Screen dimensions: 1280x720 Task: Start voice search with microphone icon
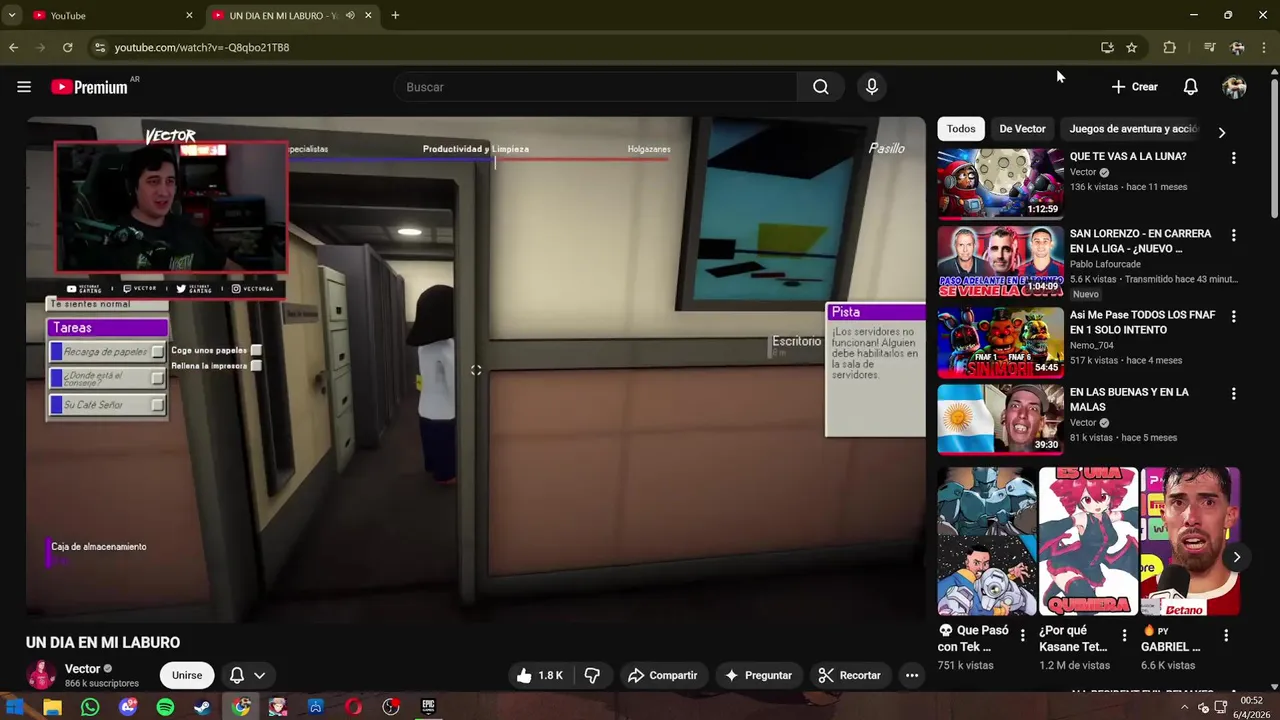pos(872,87)
